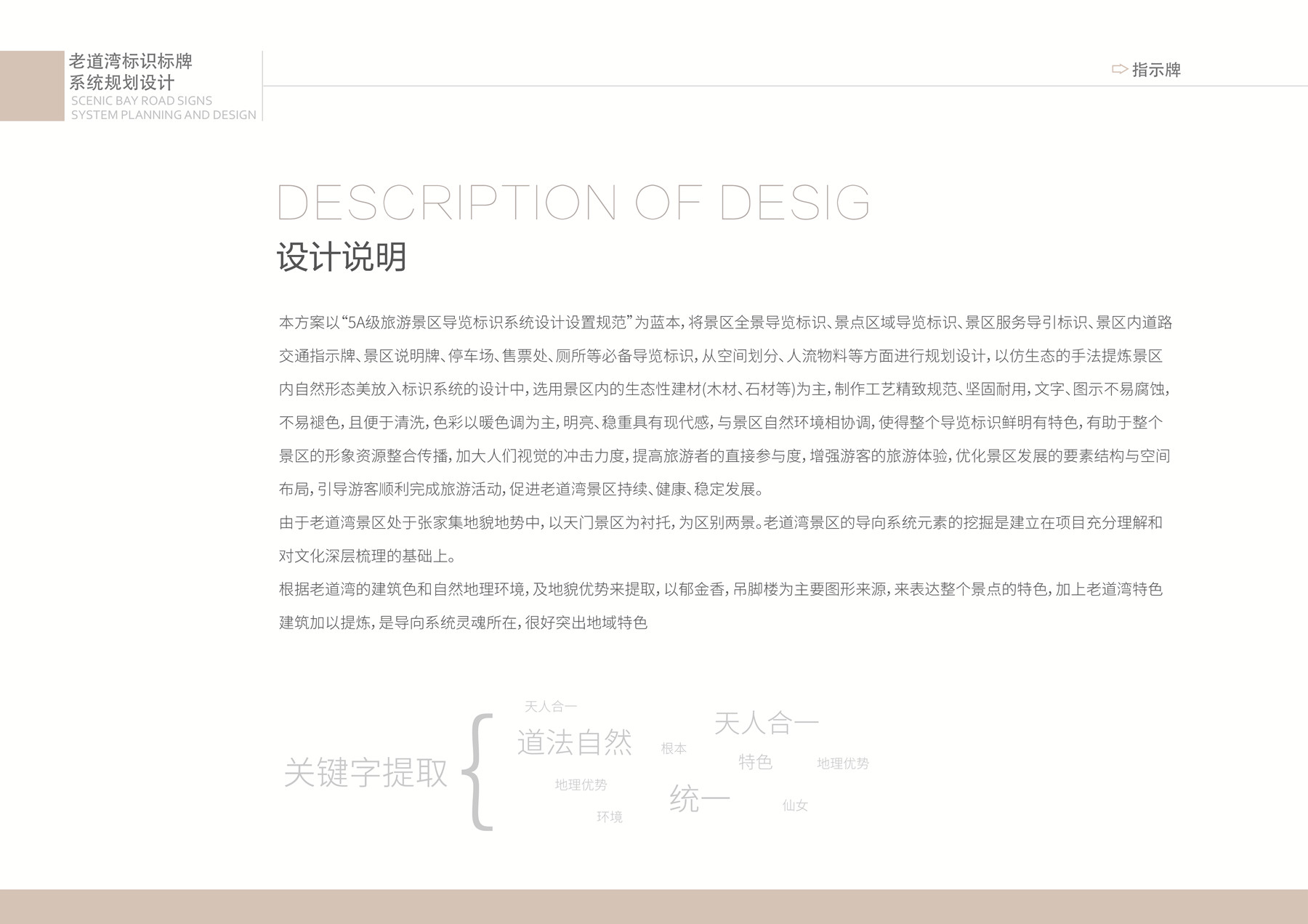Click the line starting 交通指示牌
Viewport: 1308px width, 924px height.
pos(721,356)
